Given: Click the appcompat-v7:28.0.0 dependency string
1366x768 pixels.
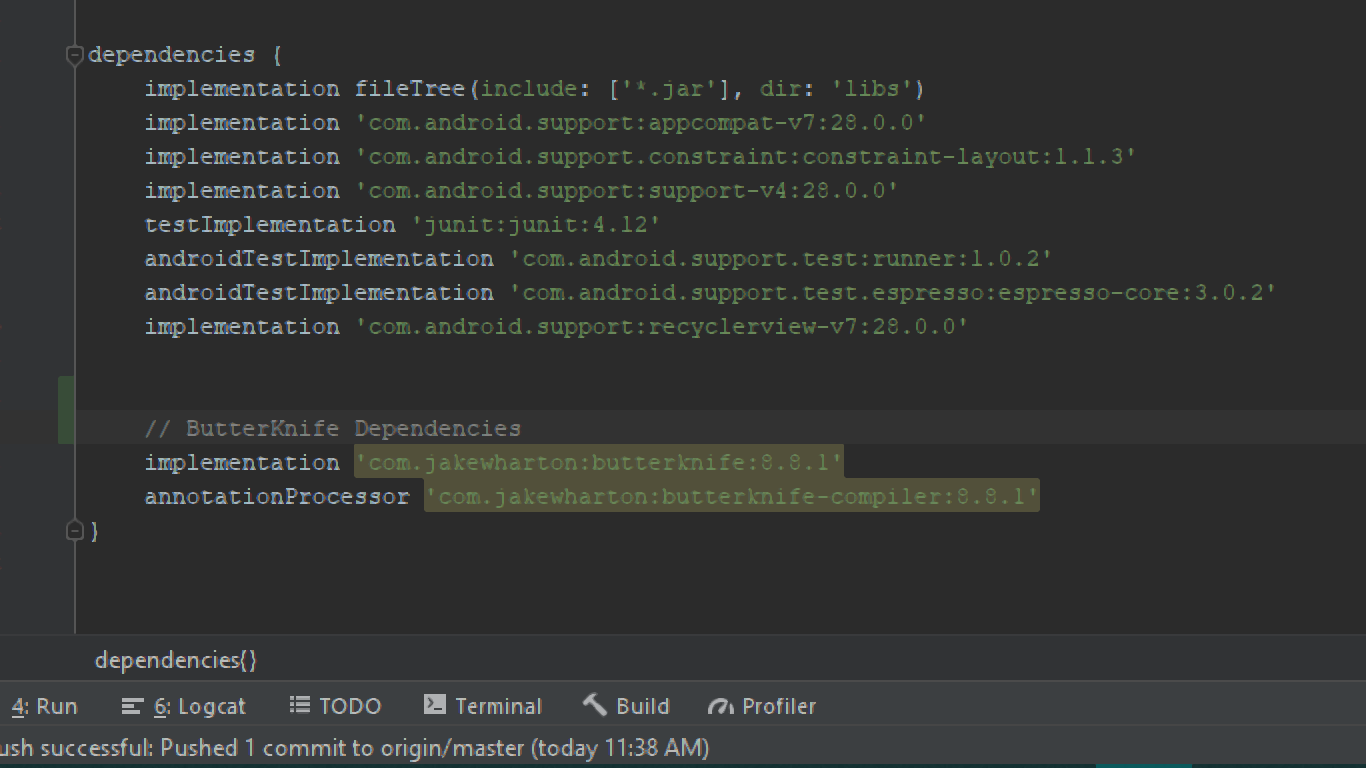Looking at the screenshot, I should pyautogui.click(x=641, y=123).
